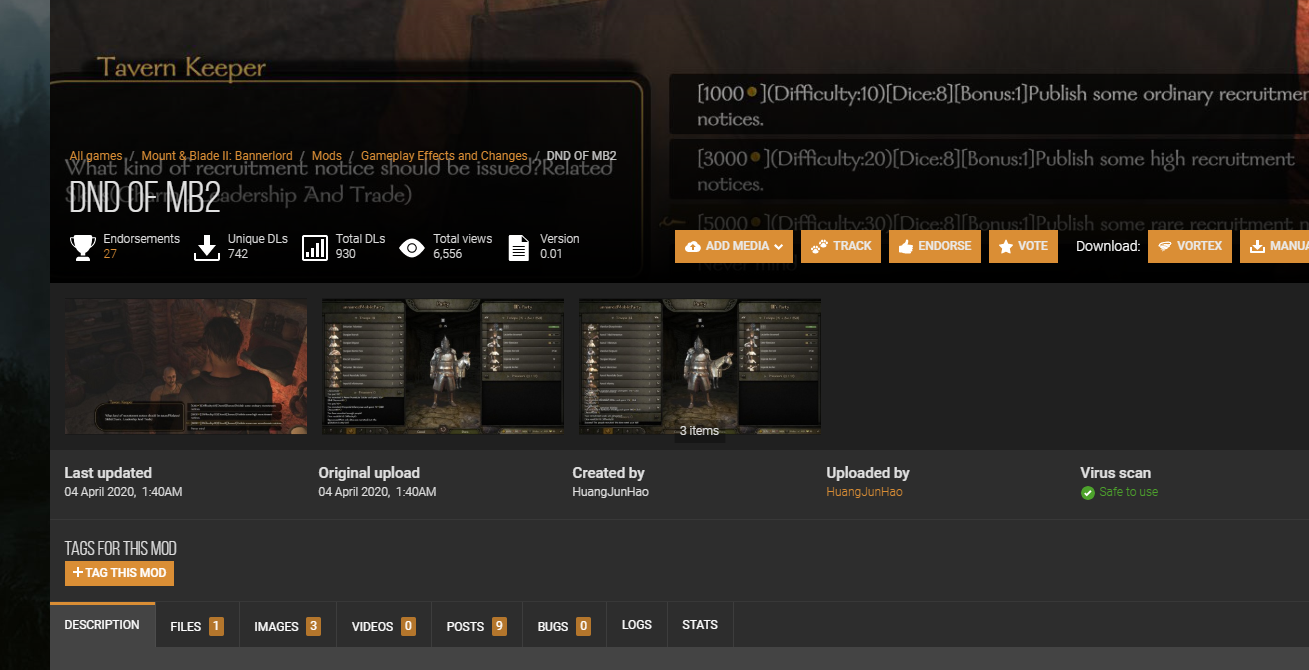Screen dimensions: 1309x670
Task: Open Gameplay Effects and Changes category
Action: (444, 156)
